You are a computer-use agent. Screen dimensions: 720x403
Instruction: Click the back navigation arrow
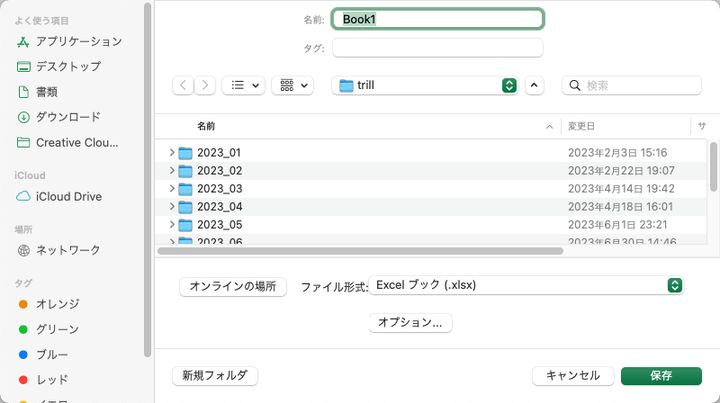(x=183, y=86)
